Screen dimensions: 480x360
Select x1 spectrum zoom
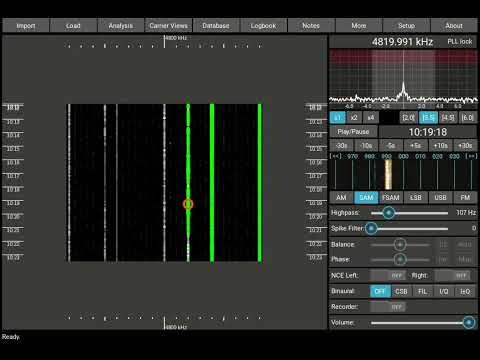337,117
